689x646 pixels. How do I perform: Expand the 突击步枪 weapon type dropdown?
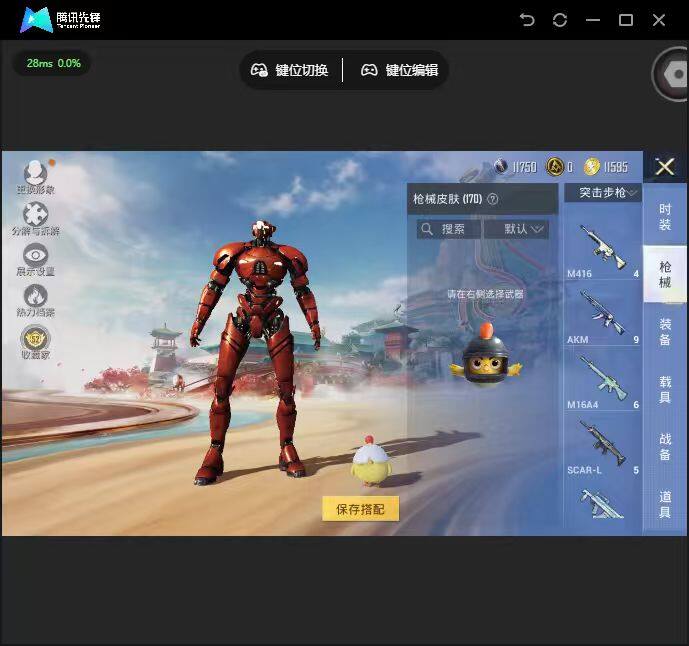click(603, 192)
